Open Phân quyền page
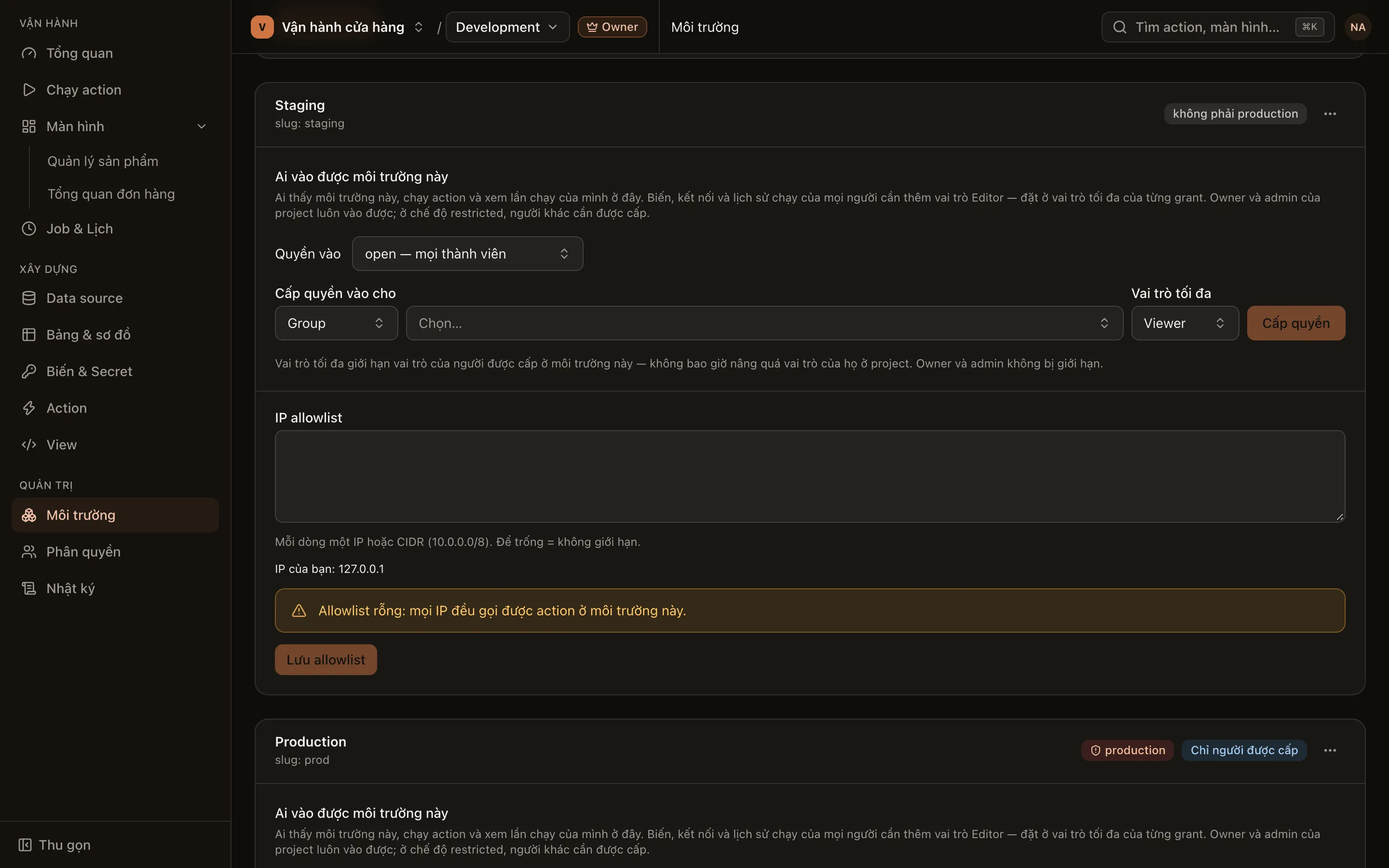Viewport: 1389px width, 868px height. coord(115,552)
